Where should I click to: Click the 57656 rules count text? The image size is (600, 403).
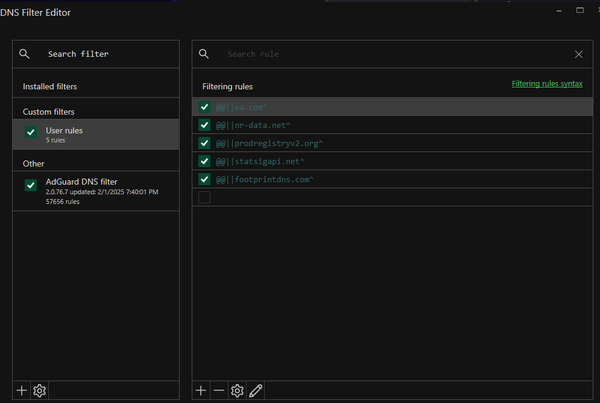(x=63, y=202)
